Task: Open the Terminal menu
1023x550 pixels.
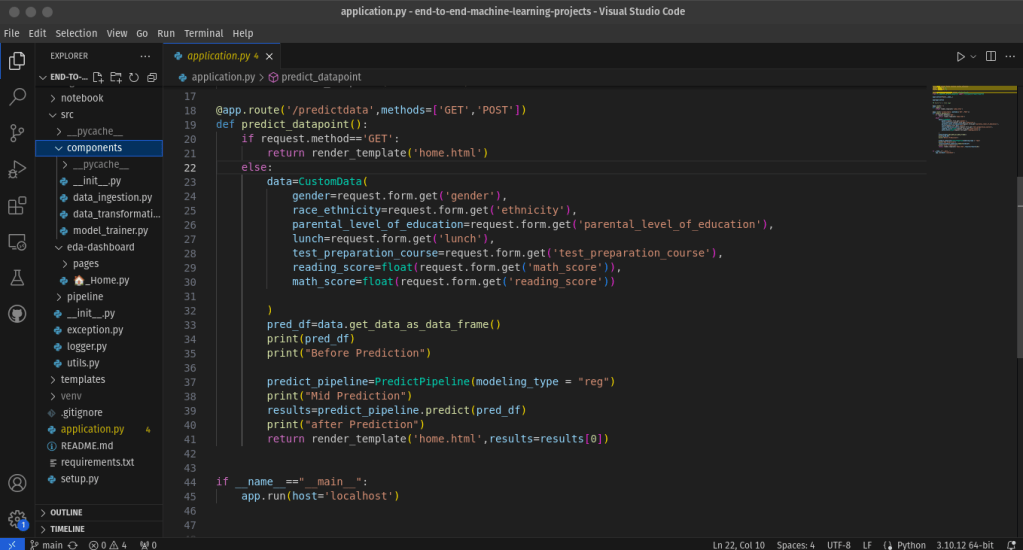Action: click(204, 33)
